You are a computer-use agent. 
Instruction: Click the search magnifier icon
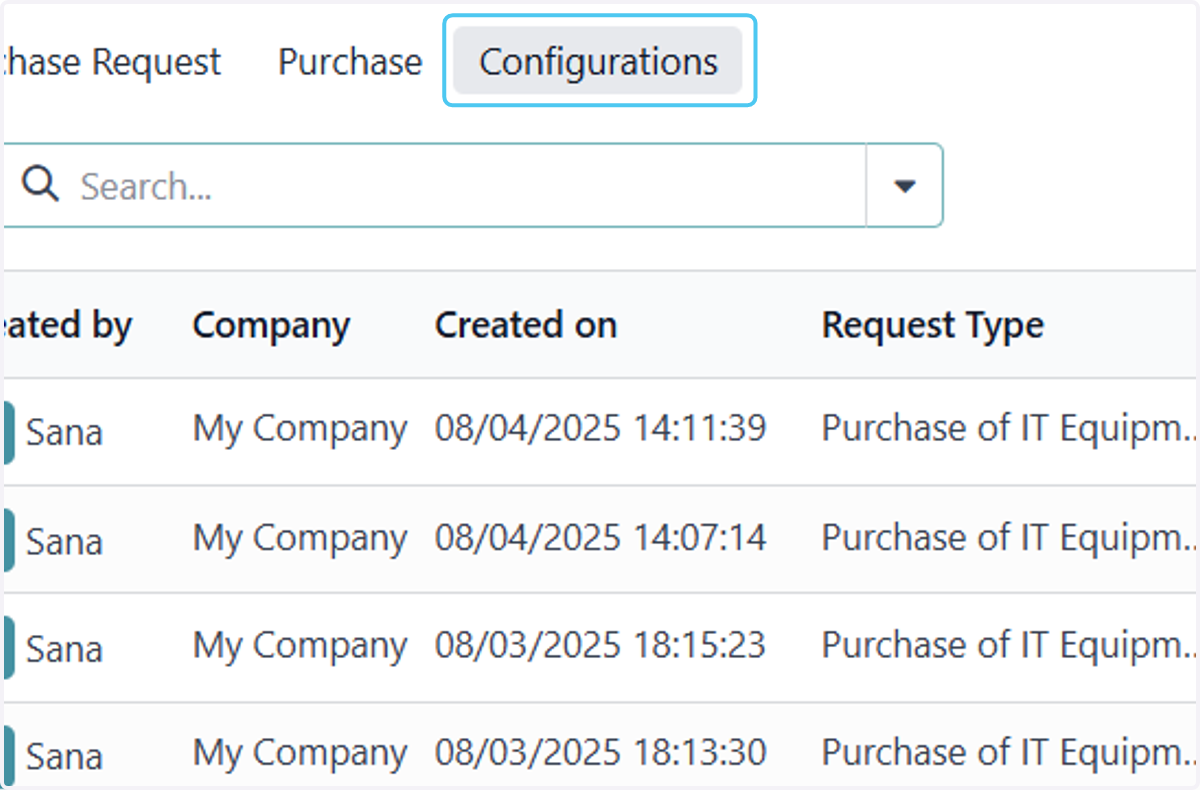point(40,185)
